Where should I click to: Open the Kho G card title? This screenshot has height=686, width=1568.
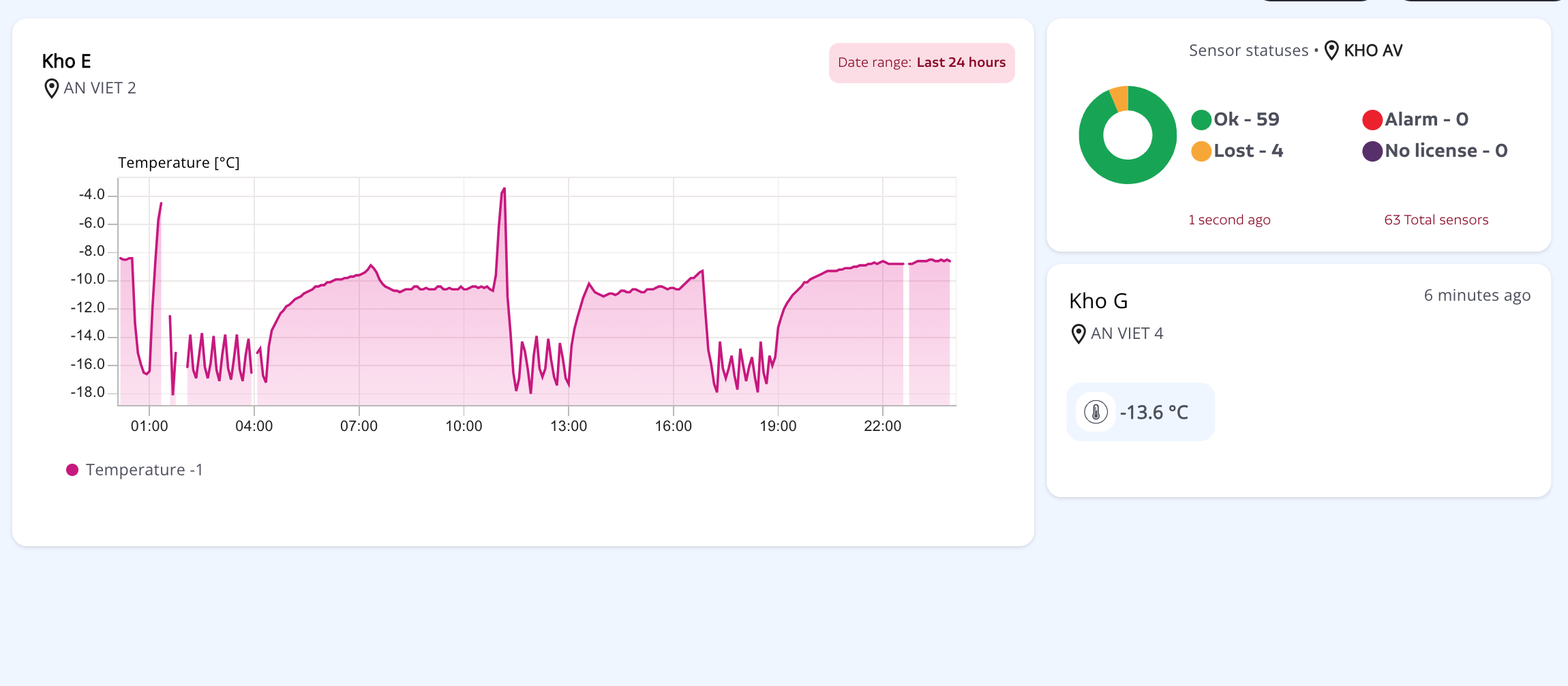(1098, 301)
